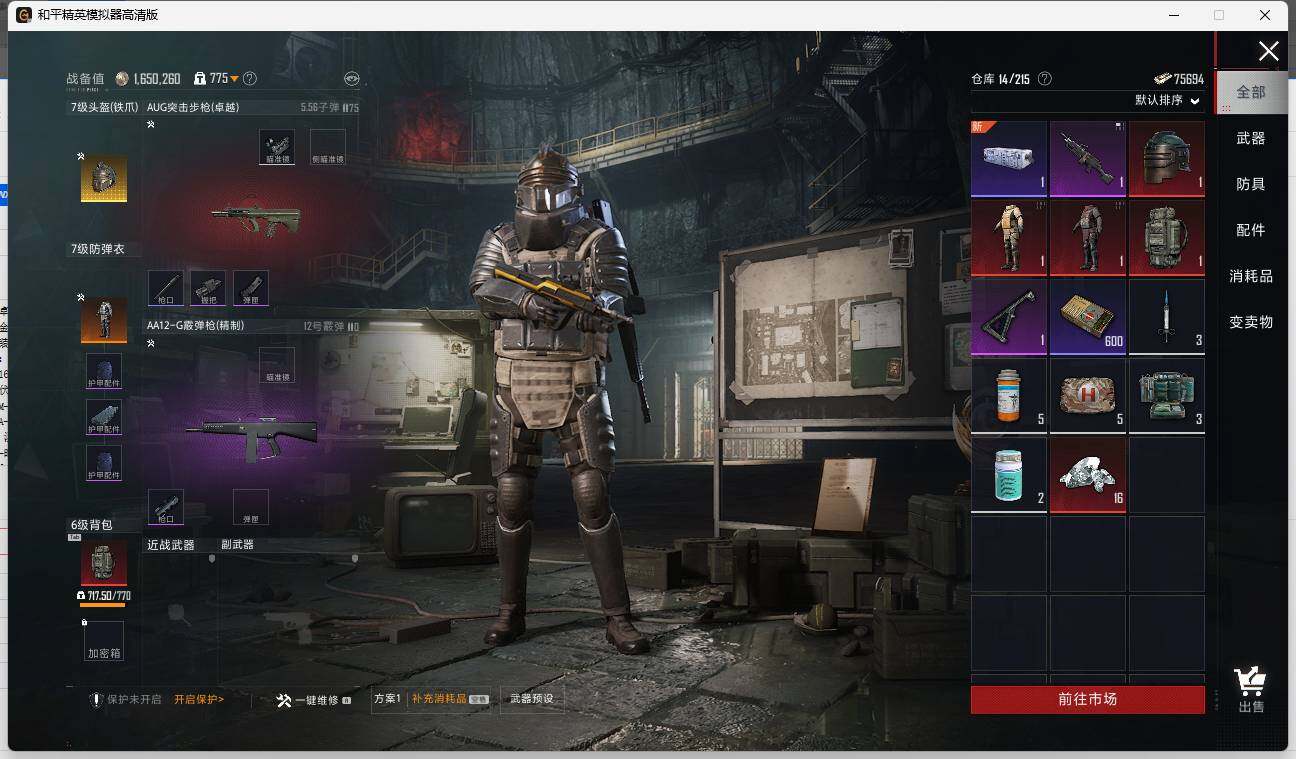Open the AUG 握把 grip attachment slot

click(x=208, y=288)
